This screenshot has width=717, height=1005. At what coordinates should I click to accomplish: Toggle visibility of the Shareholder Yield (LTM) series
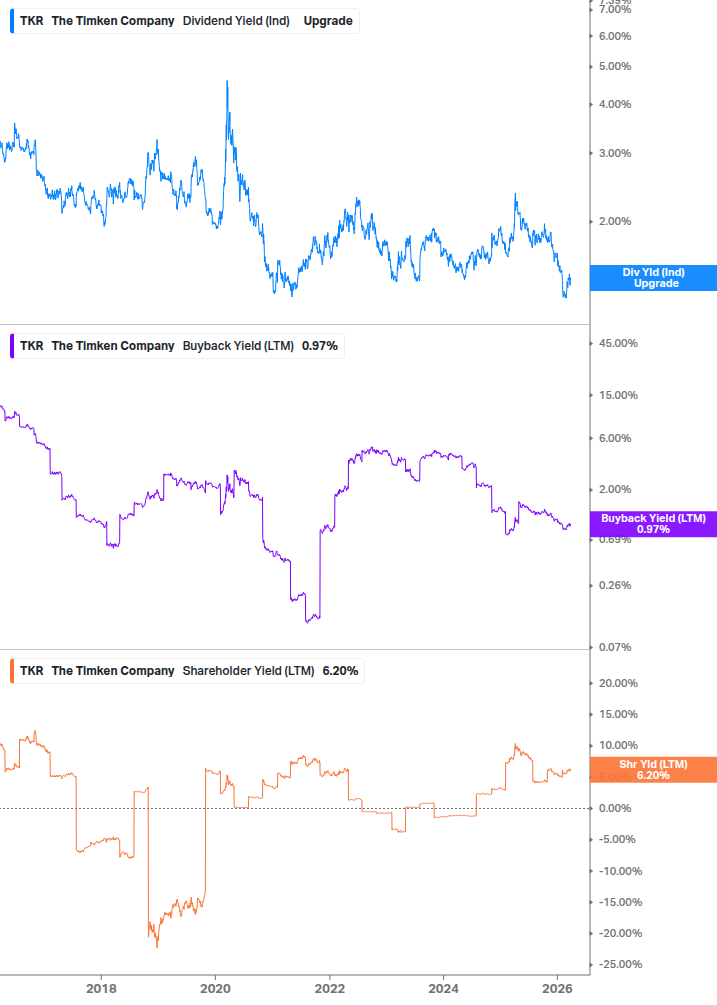(x=12, y=671)
